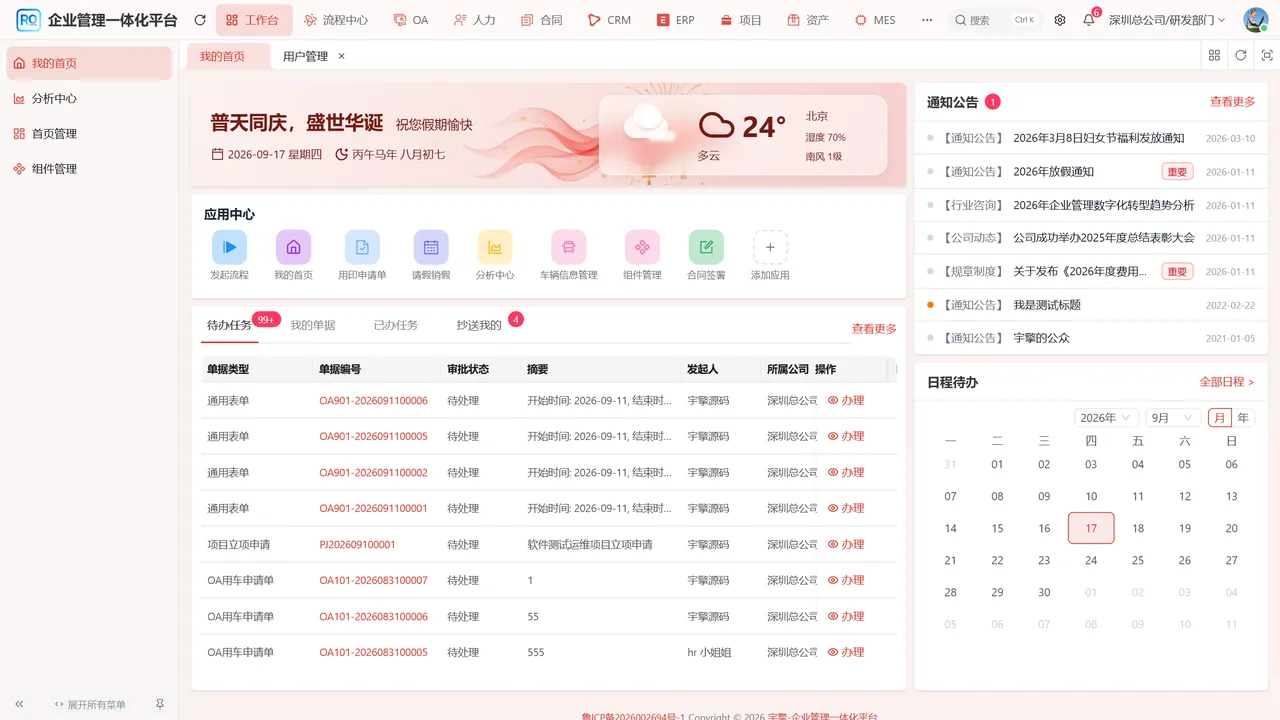
Task: Toggle the pin icon at the sidebar bottom
Action: (x=160, y=704)
